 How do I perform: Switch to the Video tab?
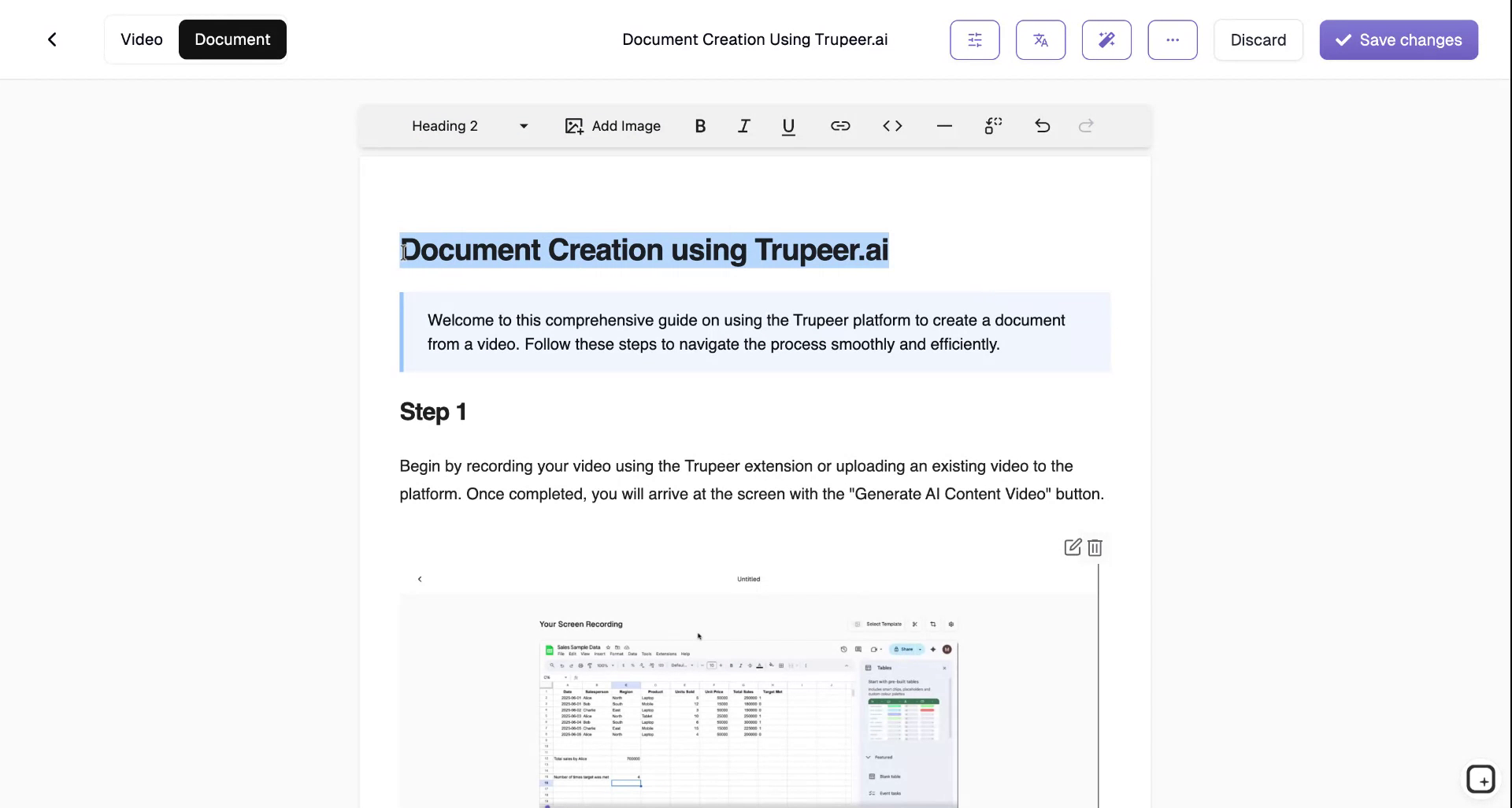(x=142, y=39)
